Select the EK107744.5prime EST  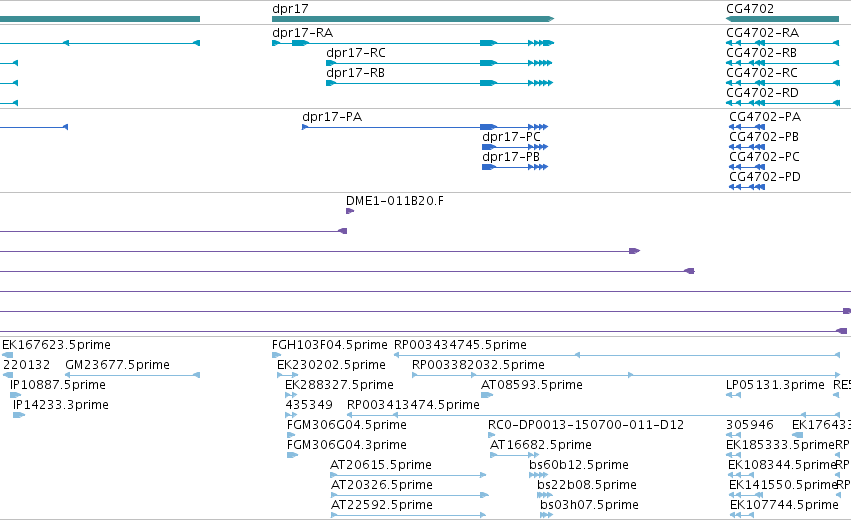pyautogui.click(x=742, y=516)
